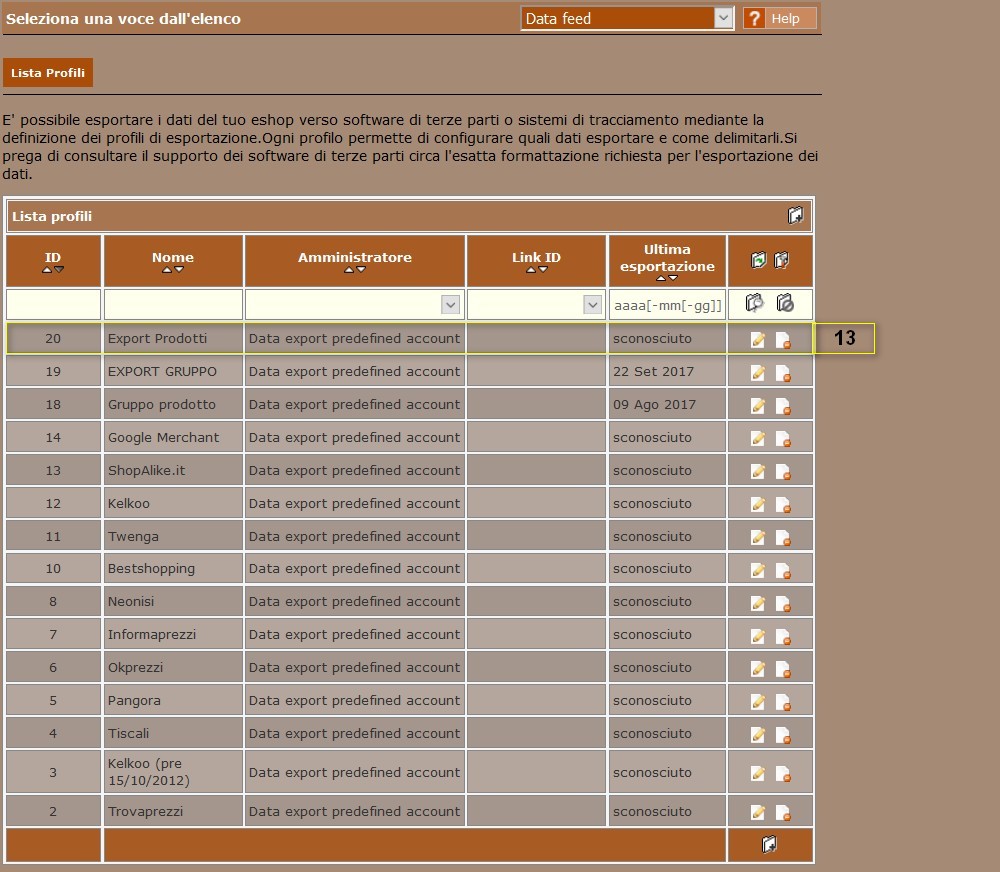This screenshot has width=1000, height=872.
Task: Click the Help button
Action: (779, 18)
